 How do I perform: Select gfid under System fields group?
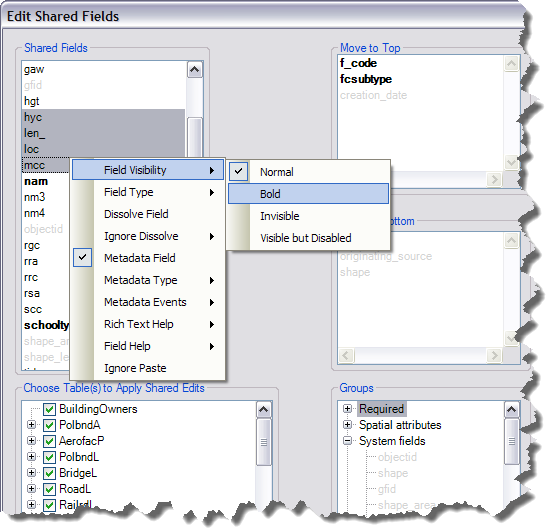point(387,489)
